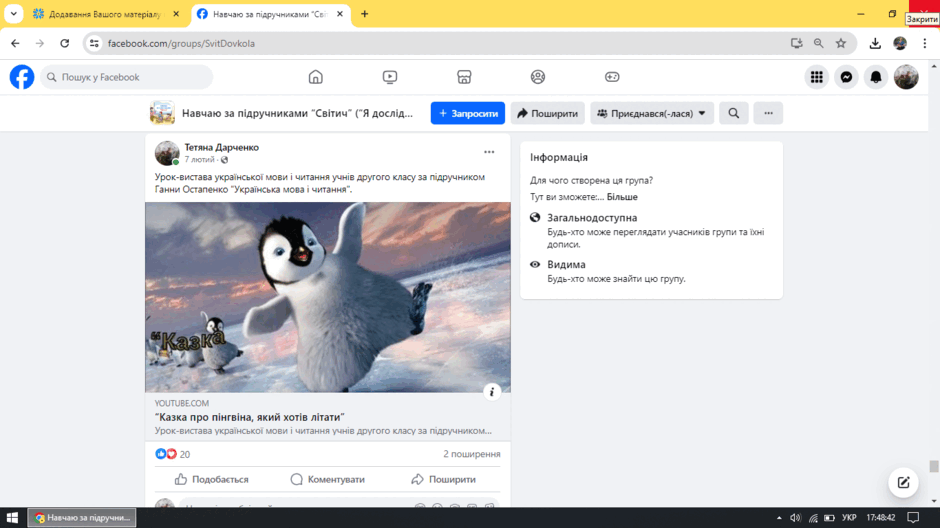940x528 pixels.
Task: Open the Facebook menu grid icon
Action: point(817,77)
